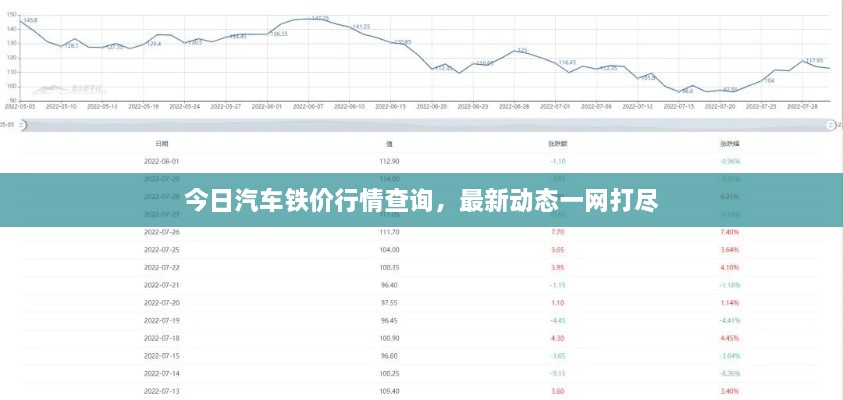Screen dimensions: 843x400
Task: Click the right handle of the date range slider
Action: point(831,125)
